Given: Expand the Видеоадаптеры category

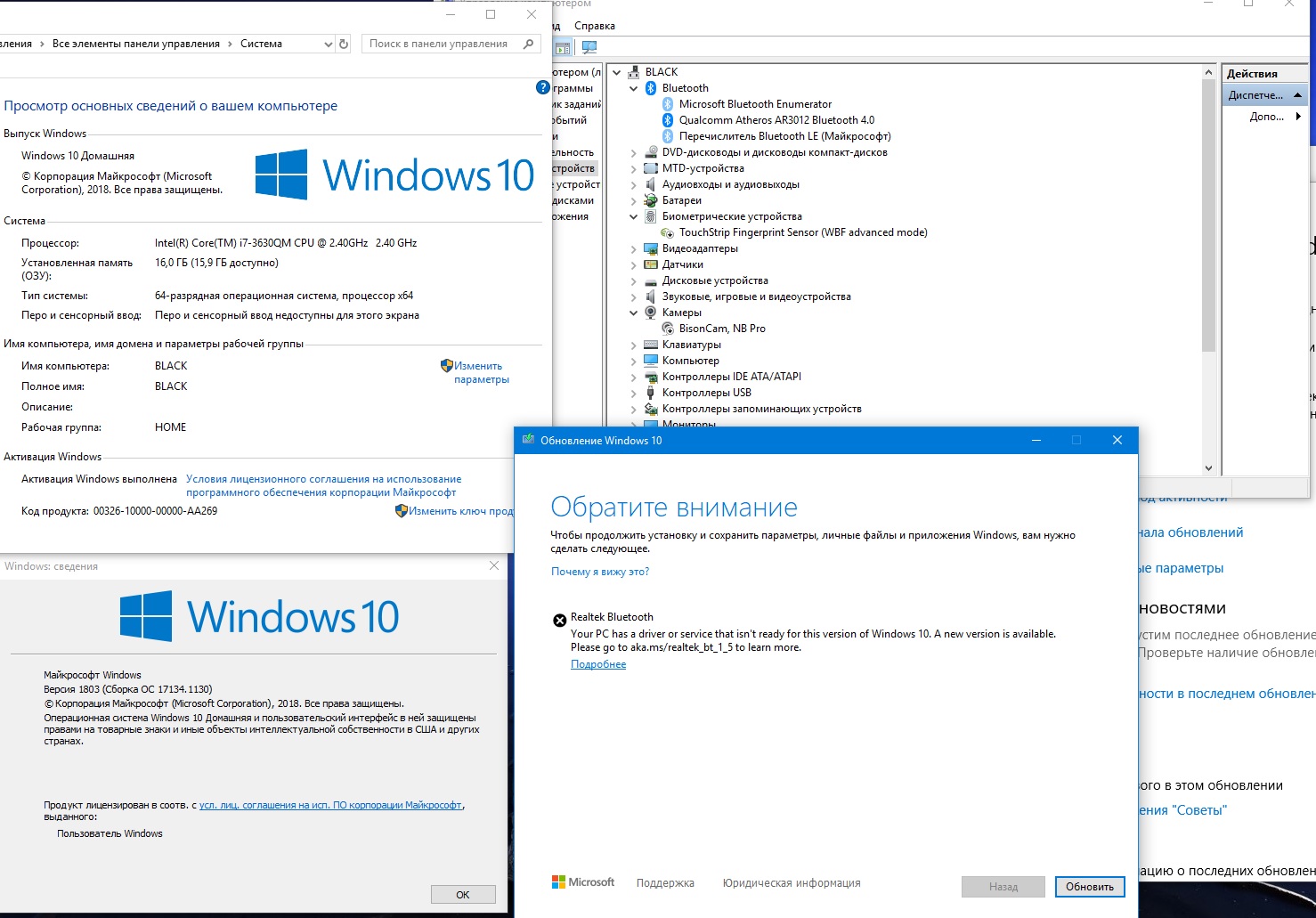Looking at the screenshot, I should [634, 248].
